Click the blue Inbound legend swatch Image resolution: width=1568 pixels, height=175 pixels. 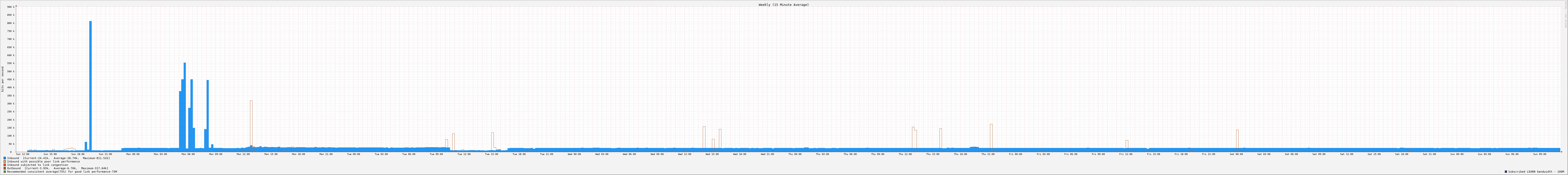coord(5,158)
